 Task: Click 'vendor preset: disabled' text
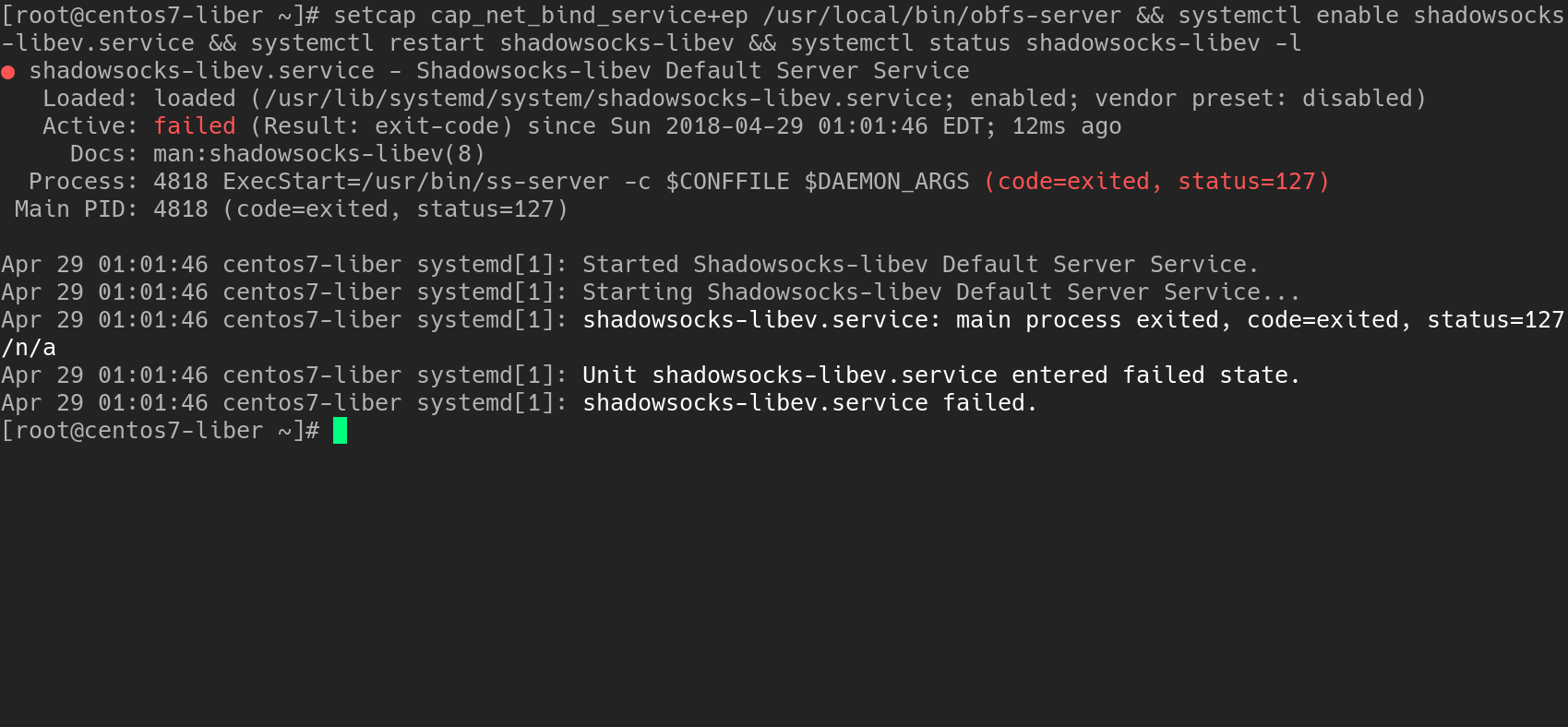1253,99
